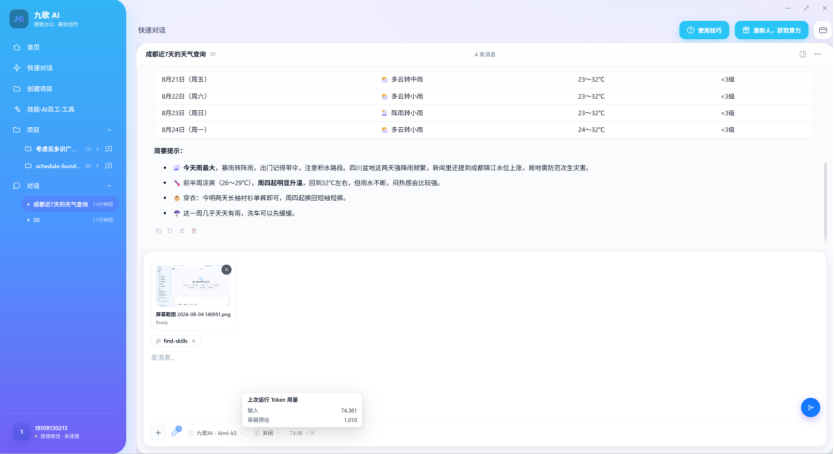Click the chat bubble icon beside 对话
Image resolution: width=834 pixels, height=454 pixels.
click(x=17, y=186)
